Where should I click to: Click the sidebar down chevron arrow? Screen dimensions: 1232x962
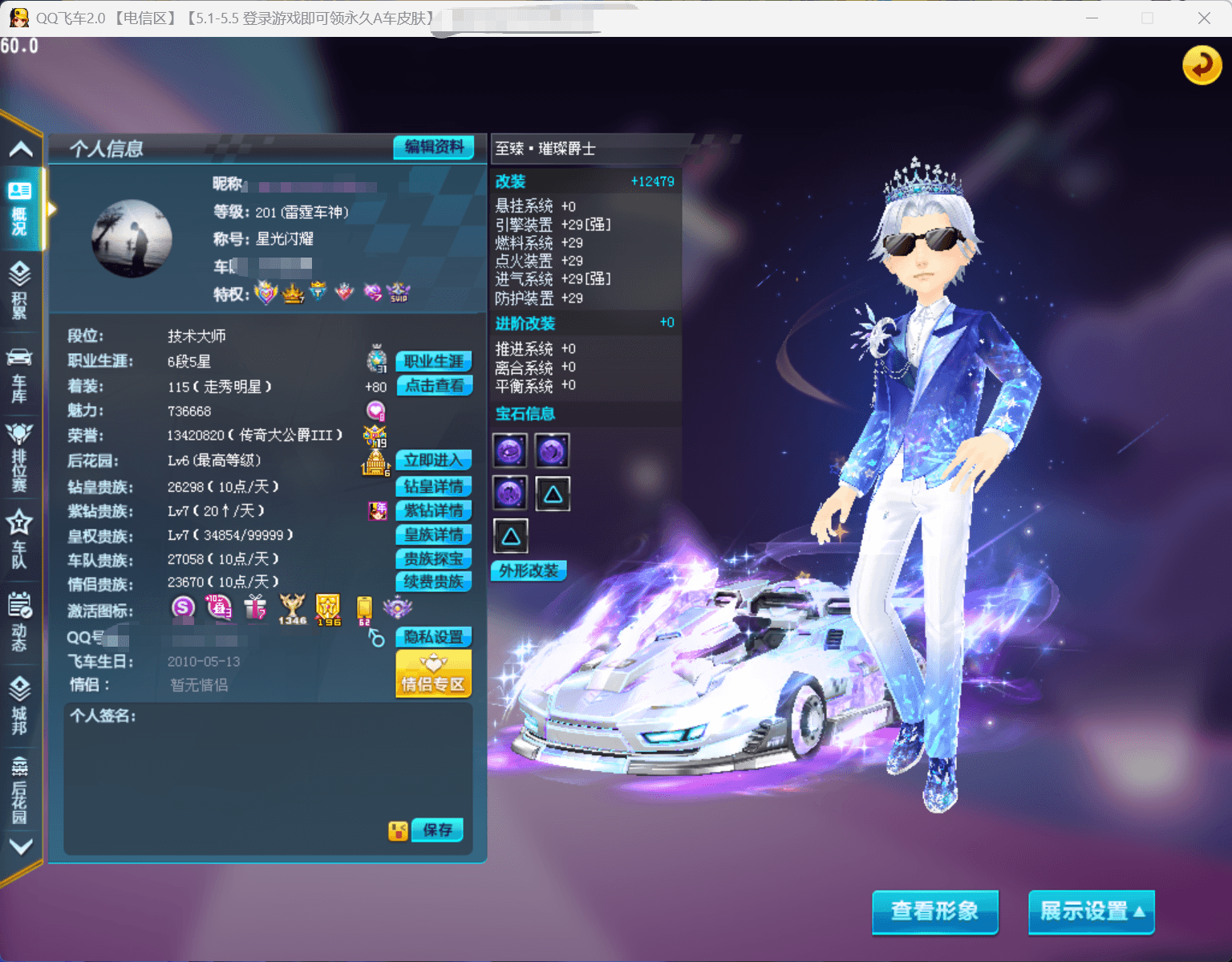(21, 846)
